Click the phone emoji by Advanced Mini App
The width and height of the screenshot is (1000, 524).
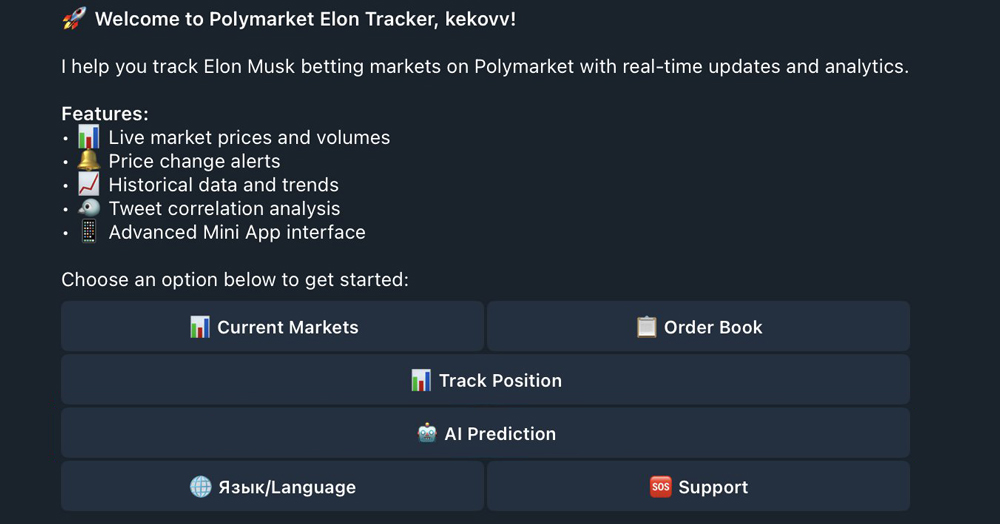coord(89,232)
